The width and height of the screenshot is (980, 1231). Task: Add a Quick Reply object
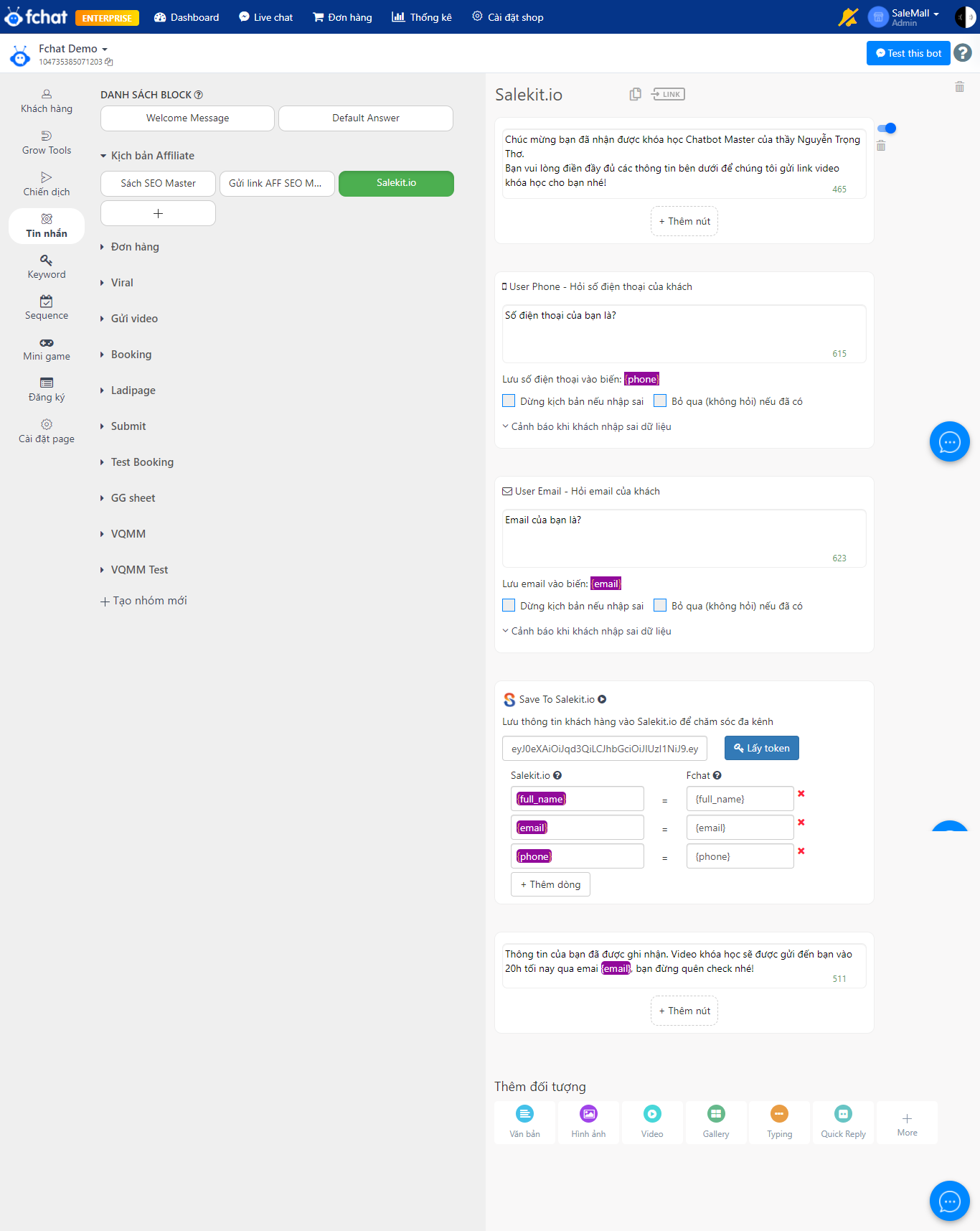pyautogui.click(x=844, y=1122)
